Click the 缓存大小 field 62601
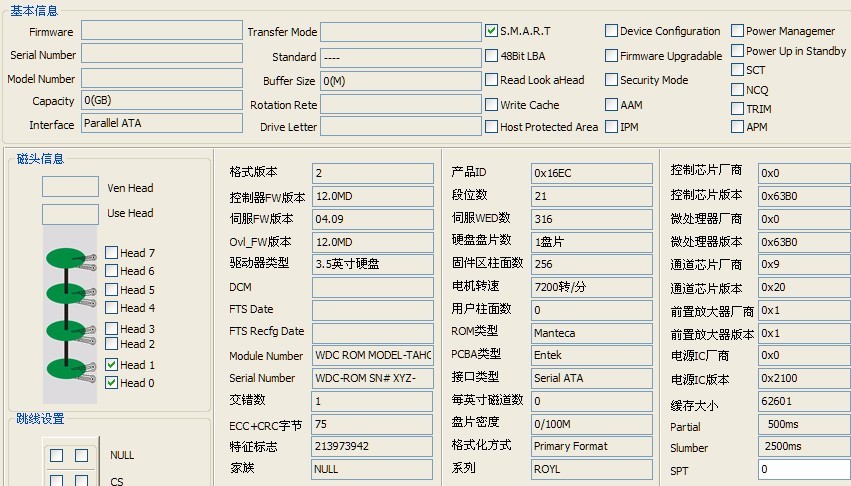Image resolution: width=851 pixels, height=486 pixels. pos(804,401)
